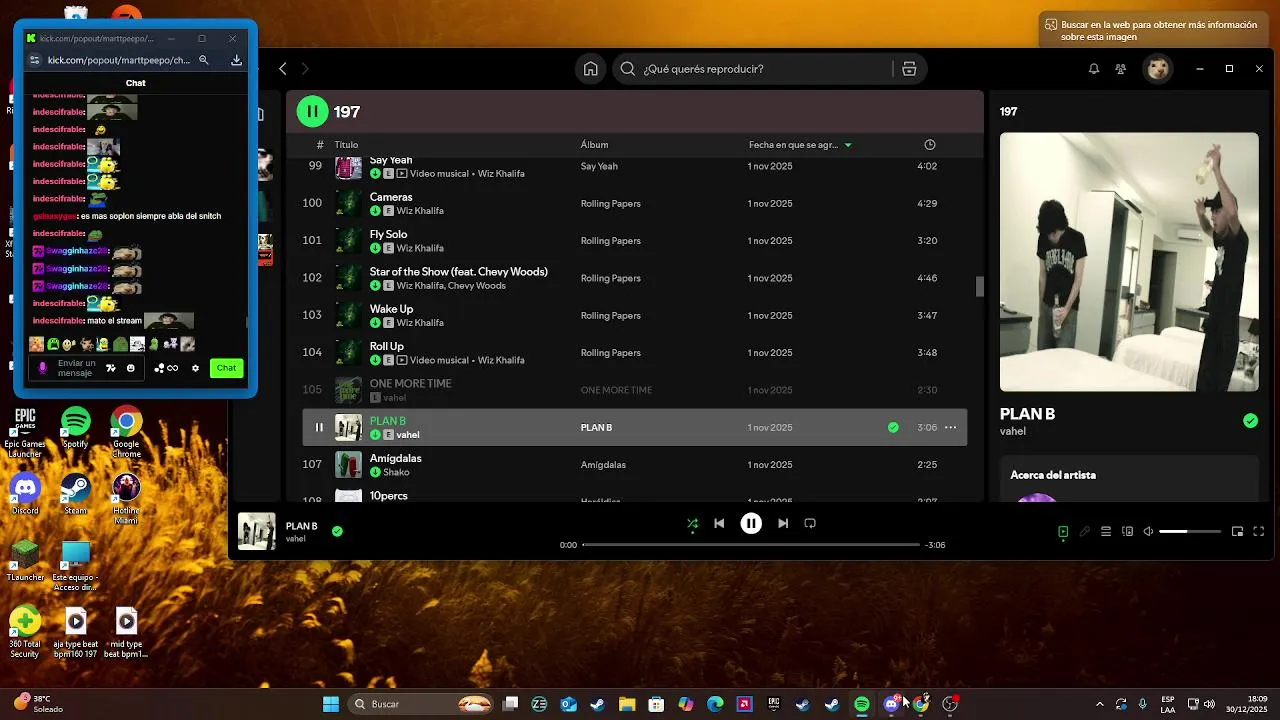Click the taskbar Buscar search box
The width and height of the screenshot is (1280, 720).
[x=422, y=704]
